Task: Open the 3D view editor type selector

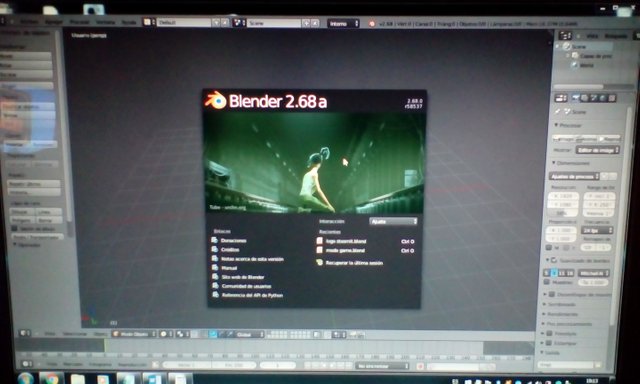Action: point(25,333)
